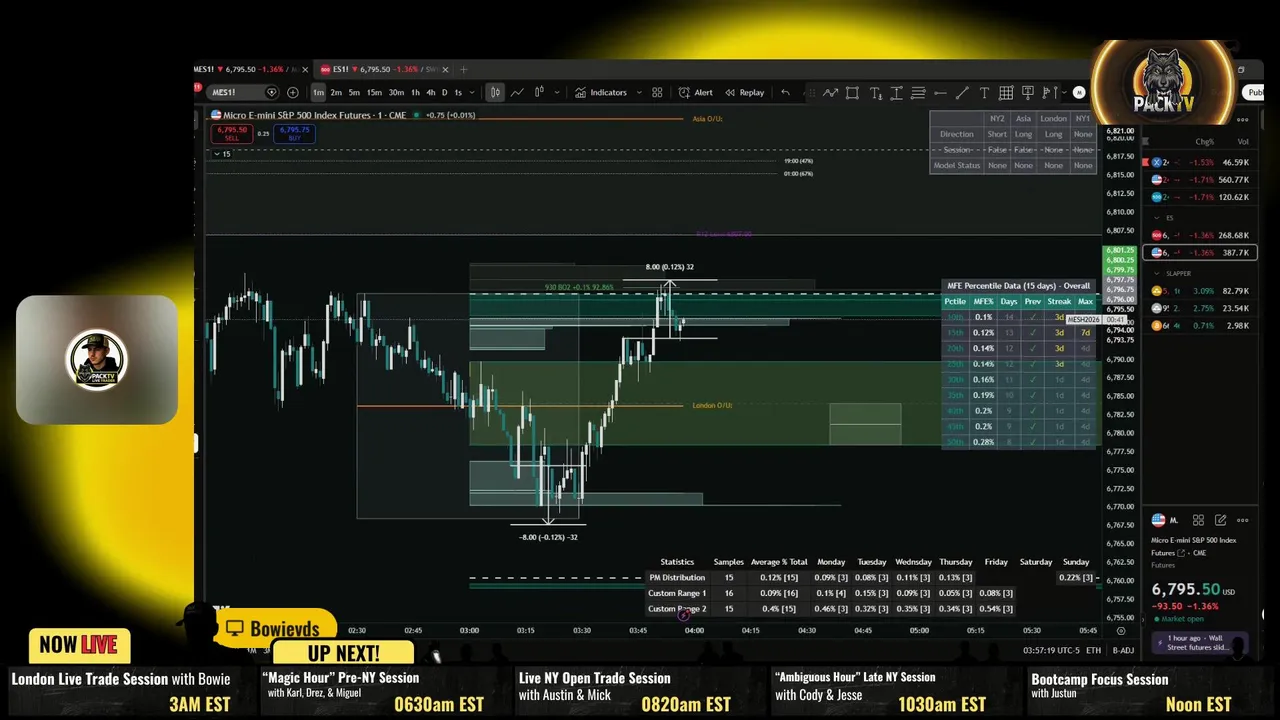Open the details panel grid layout icon
1280x720 pixels.
point(1198,520)
